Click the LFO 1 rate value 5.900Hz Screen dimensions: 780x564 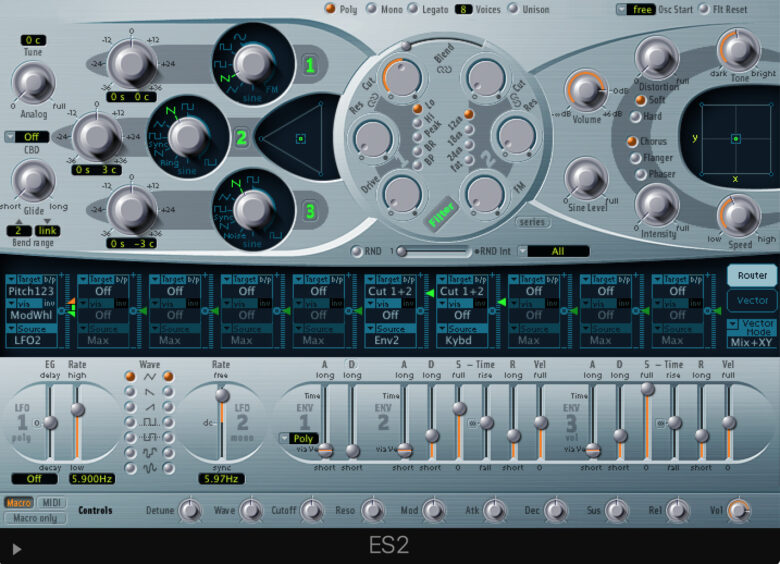(92, 479)
